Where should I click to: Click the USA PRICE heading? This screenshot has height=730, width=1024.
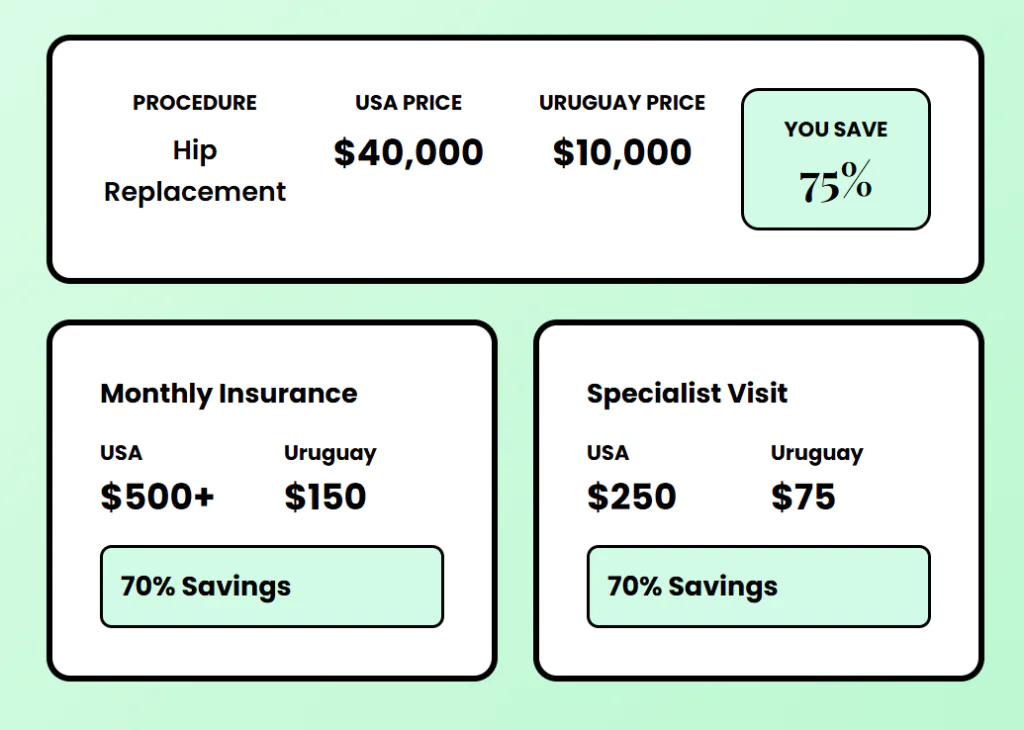point(408,103)
